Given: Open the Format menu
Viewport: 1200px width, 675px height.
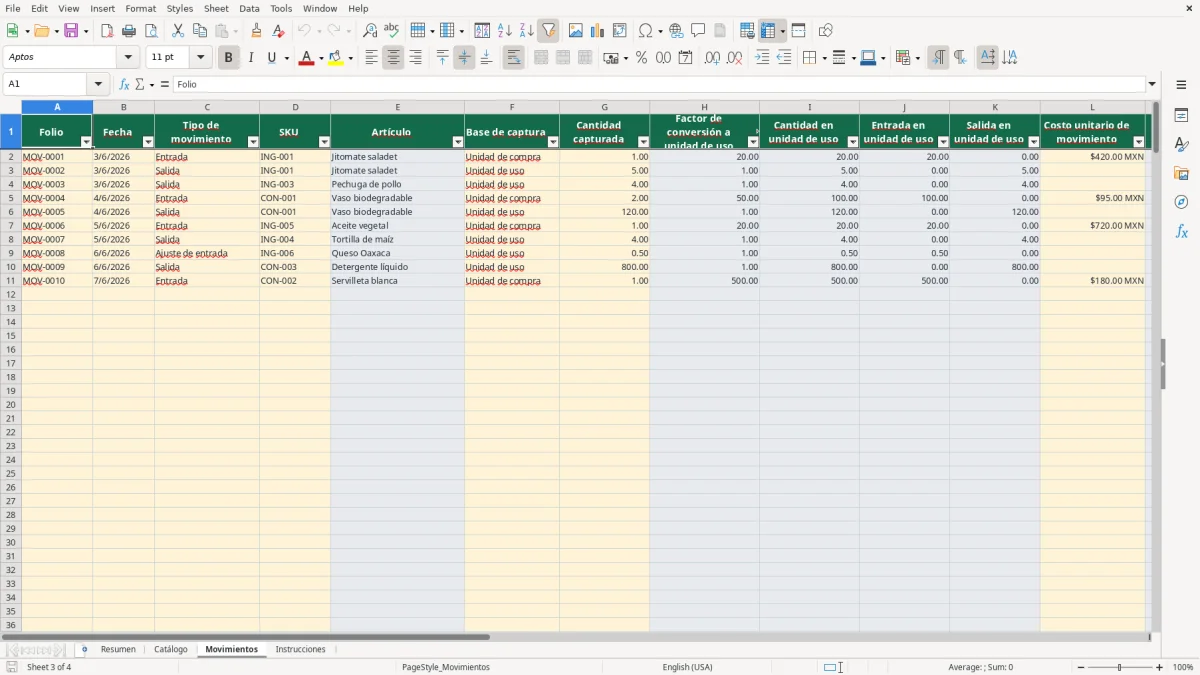Looking at the screenshot, I should click(x=140, y=8).
